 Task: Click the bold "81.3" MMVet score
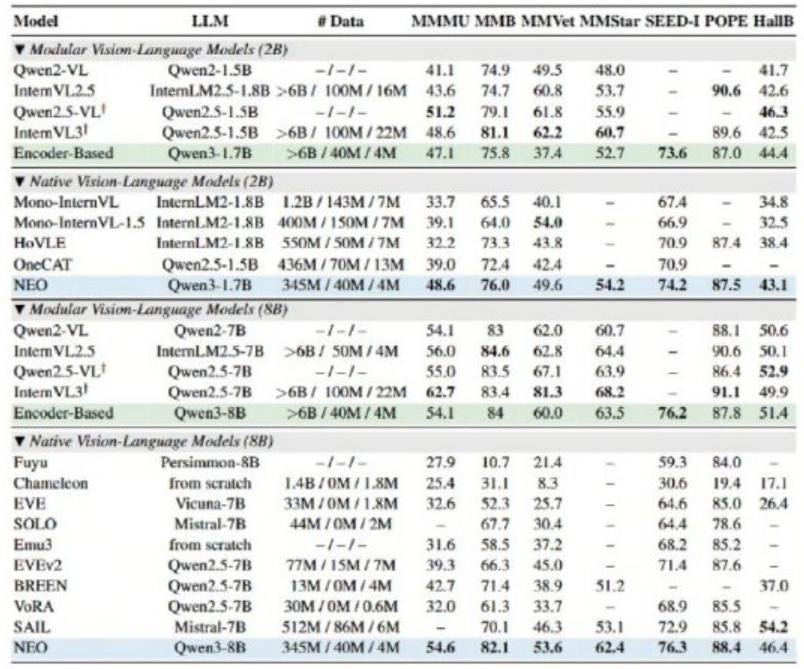pos(547,392)
